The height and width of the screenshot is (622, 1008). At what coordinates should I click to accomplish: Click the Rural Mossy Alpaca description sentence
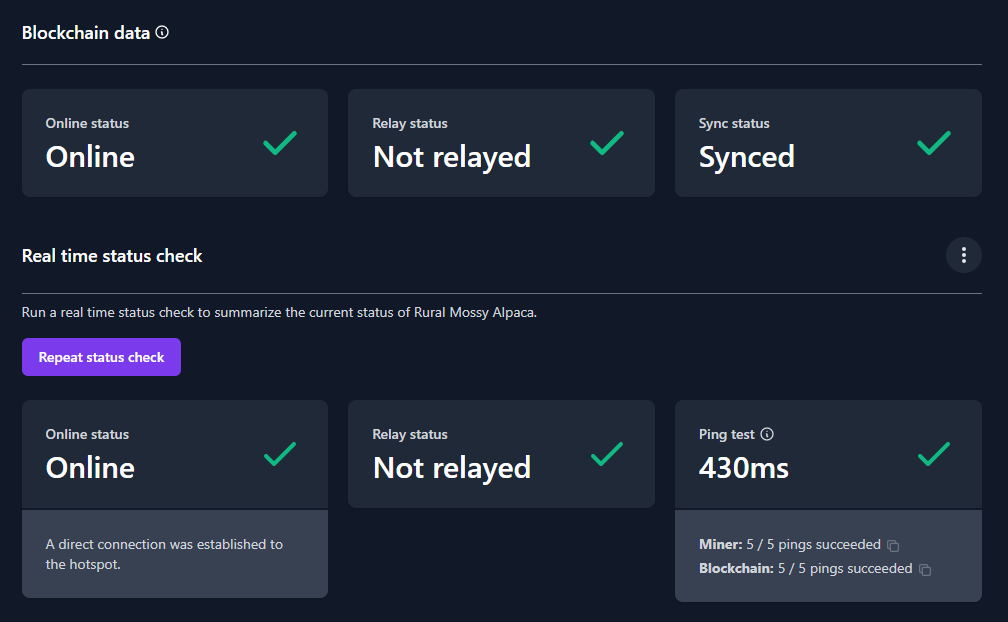click(x=279, y=312)
